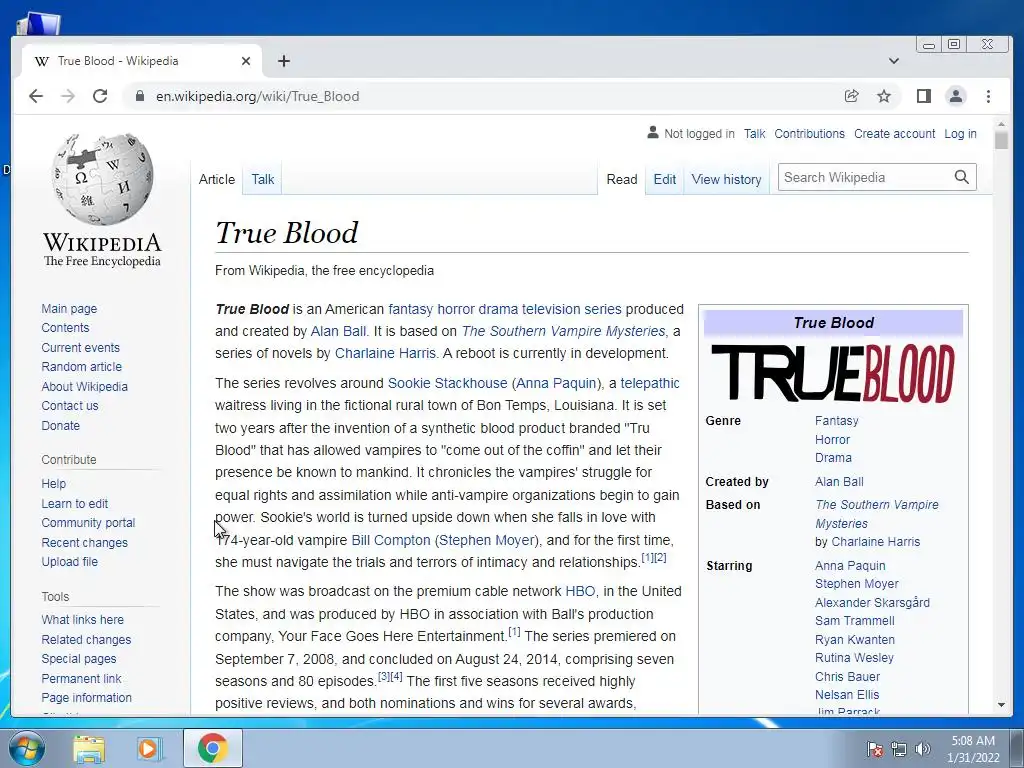Open Current events sidebar link
The image size is (1024, 768).
pyautogui.click(x=80, y=347)
